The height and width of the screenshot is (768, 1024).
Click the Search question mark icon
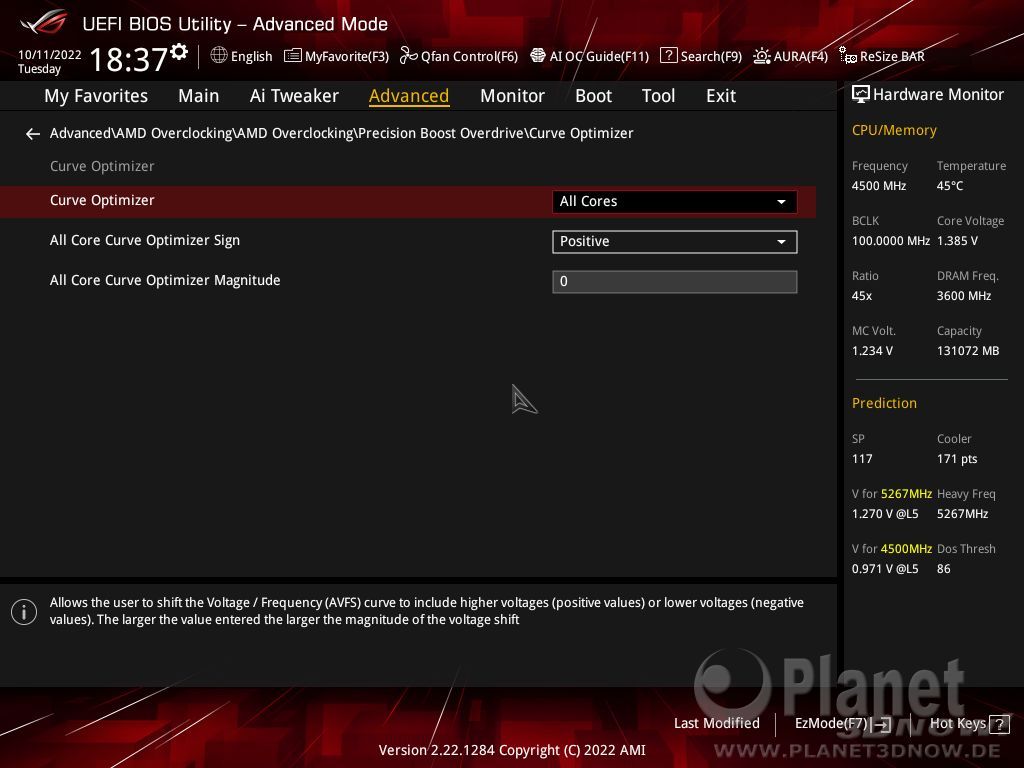coord(669,56)
